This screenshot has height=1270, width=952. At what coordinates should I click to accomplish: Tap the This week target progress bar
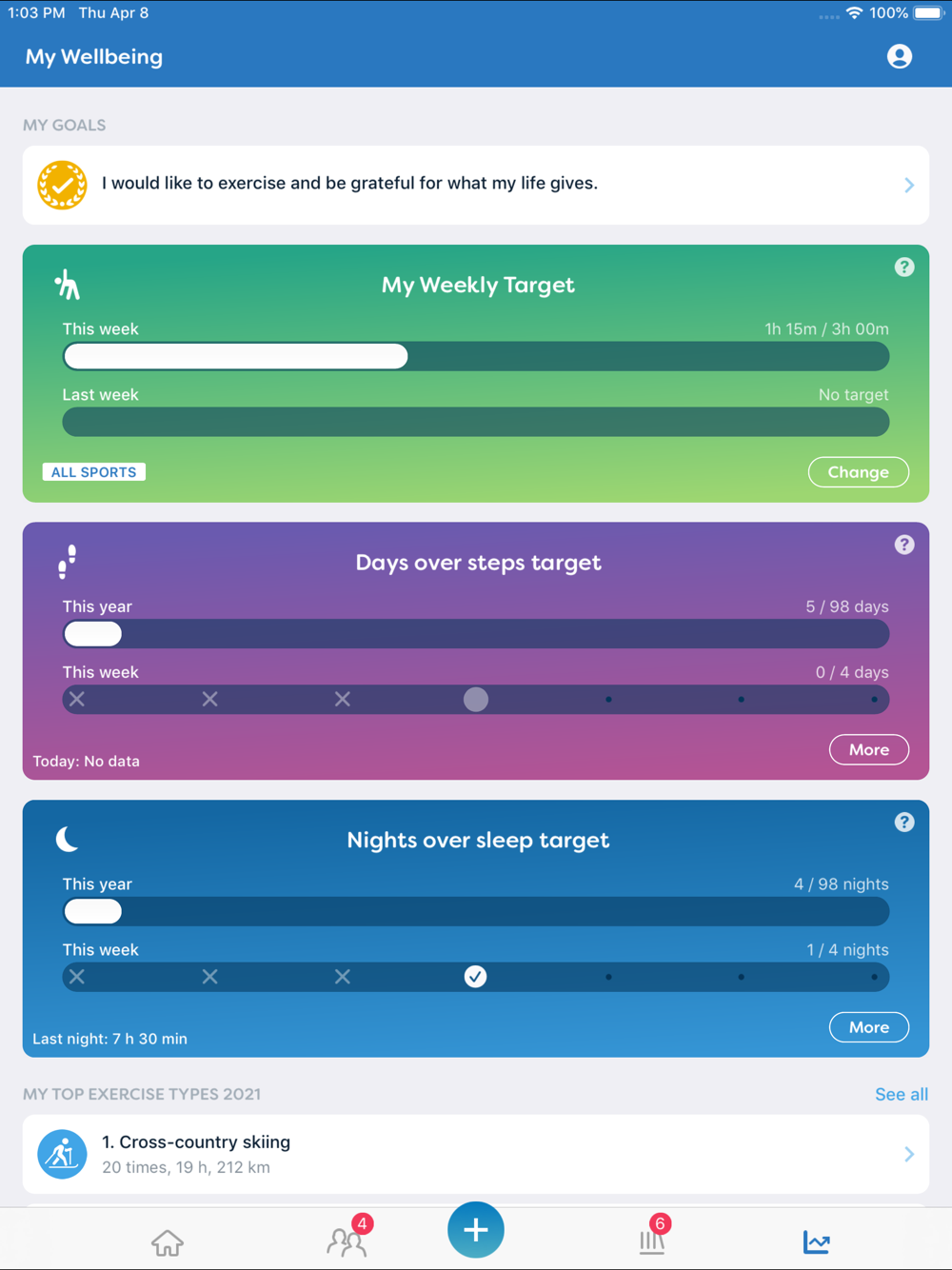[475, 357]
